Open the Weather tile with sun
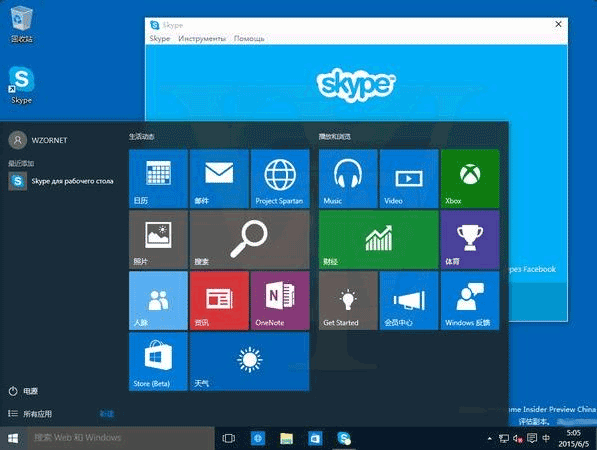Viewport: 597px width, 450px height. click(x=250, y=362)
